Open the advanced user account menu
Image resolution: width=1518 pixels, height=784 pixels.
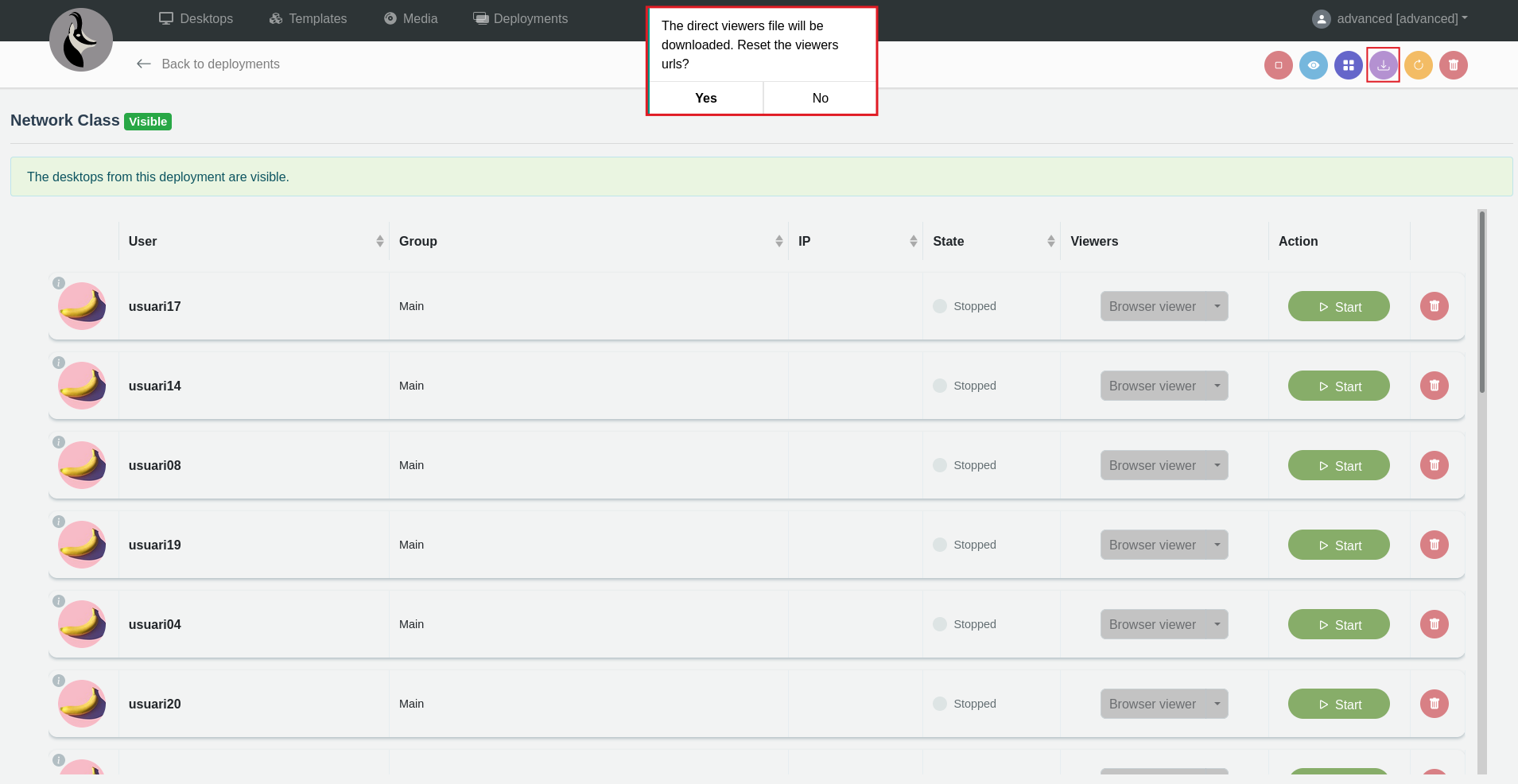pos(1390,19)
